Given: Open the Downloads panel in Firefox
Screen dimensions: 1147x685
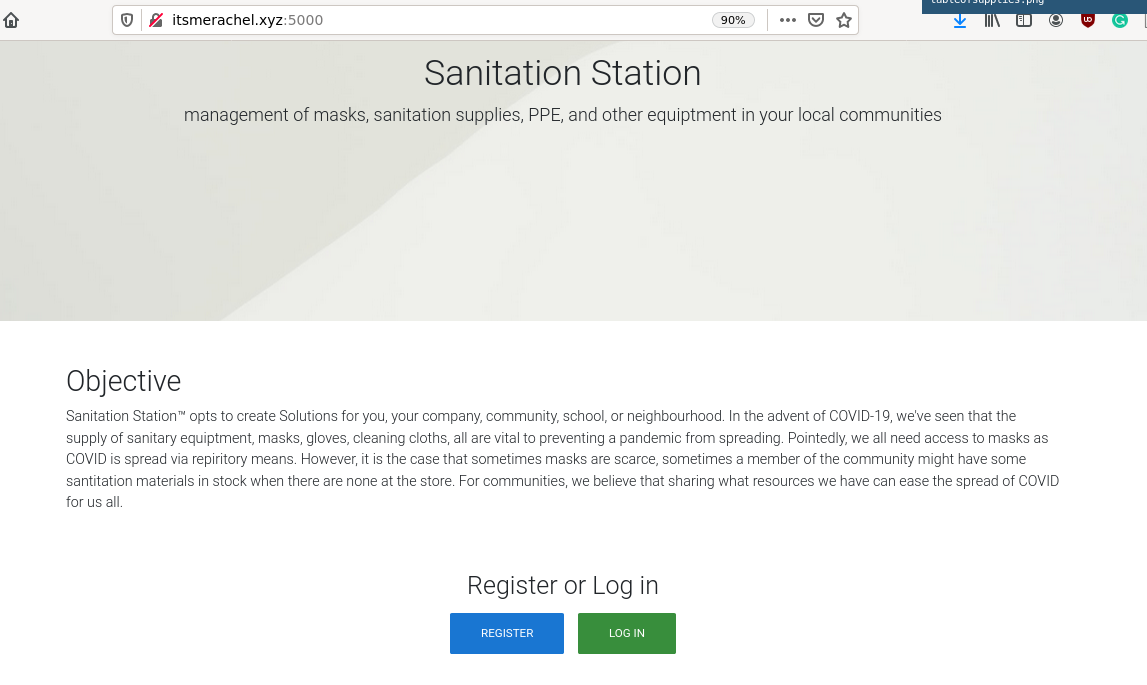Looking at the screenshot, I should point(960,20).
